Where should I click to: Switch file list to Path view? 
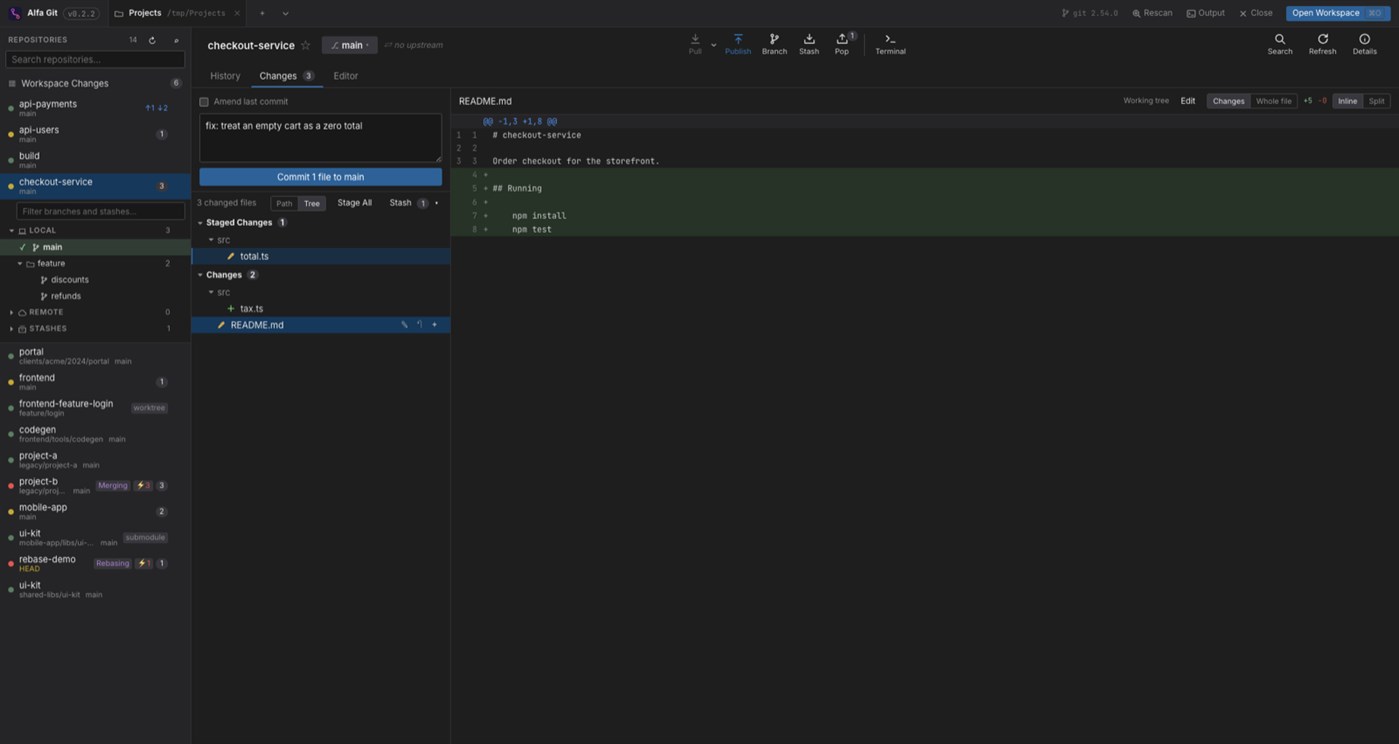coord(284,203)
